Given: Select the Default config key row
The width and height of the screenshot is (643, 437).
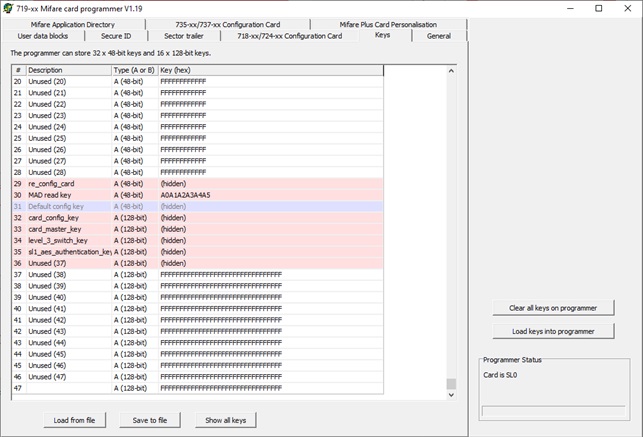Looking at the screenshot, I should point(198,206).
